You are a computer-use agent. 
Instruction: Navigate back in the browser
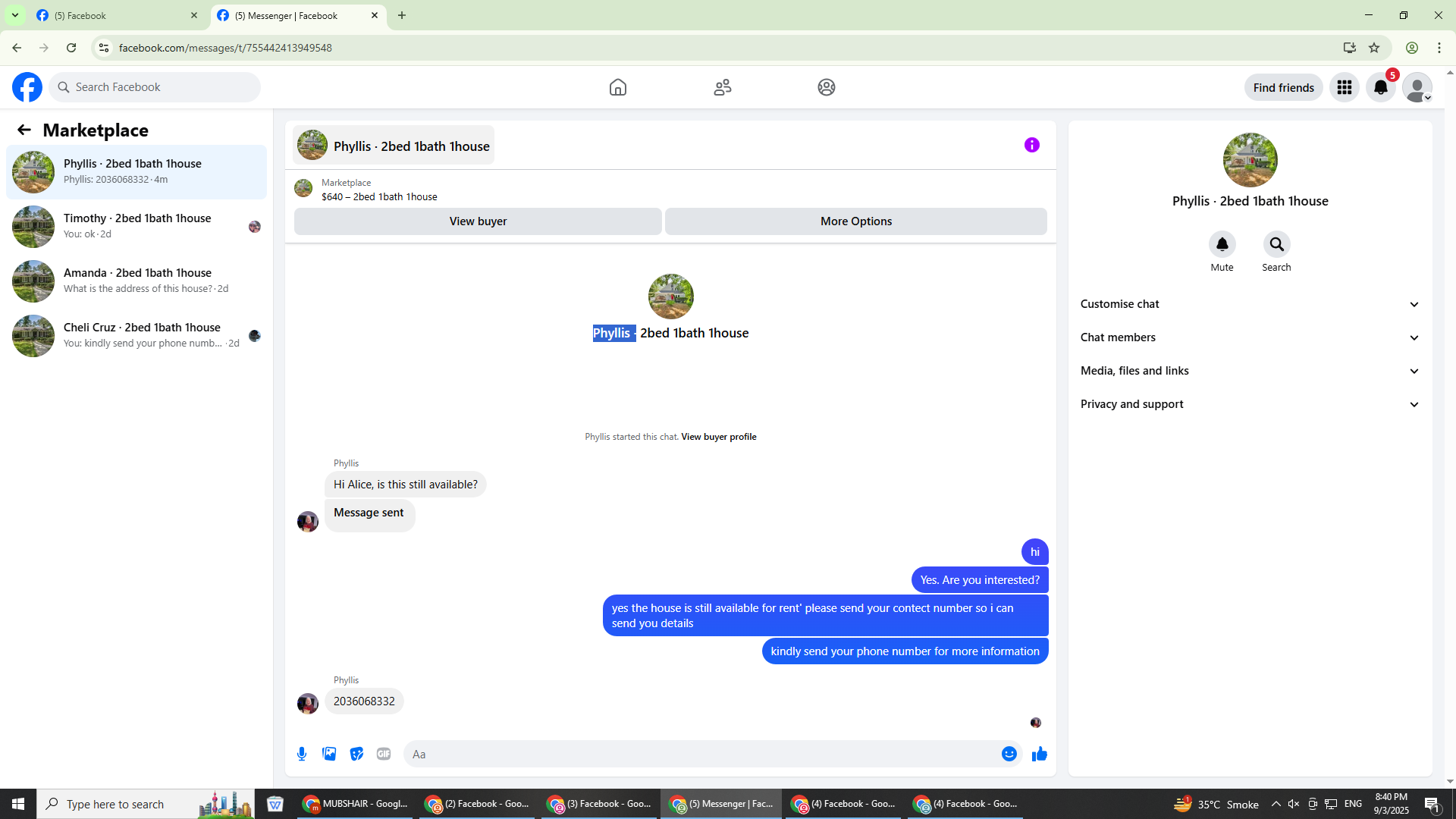click(x=17, y=48)
